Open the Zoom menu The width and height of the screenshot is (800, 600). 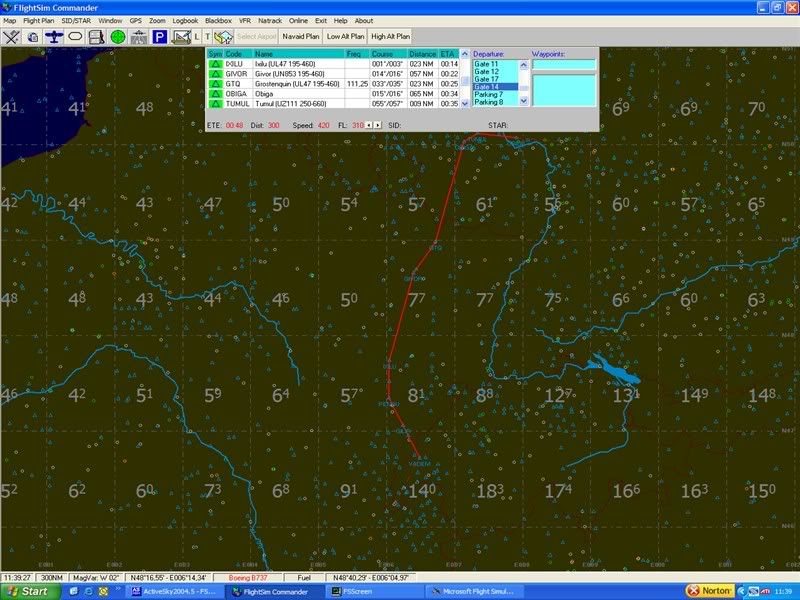pyautogui.click(x=157, y=21)
